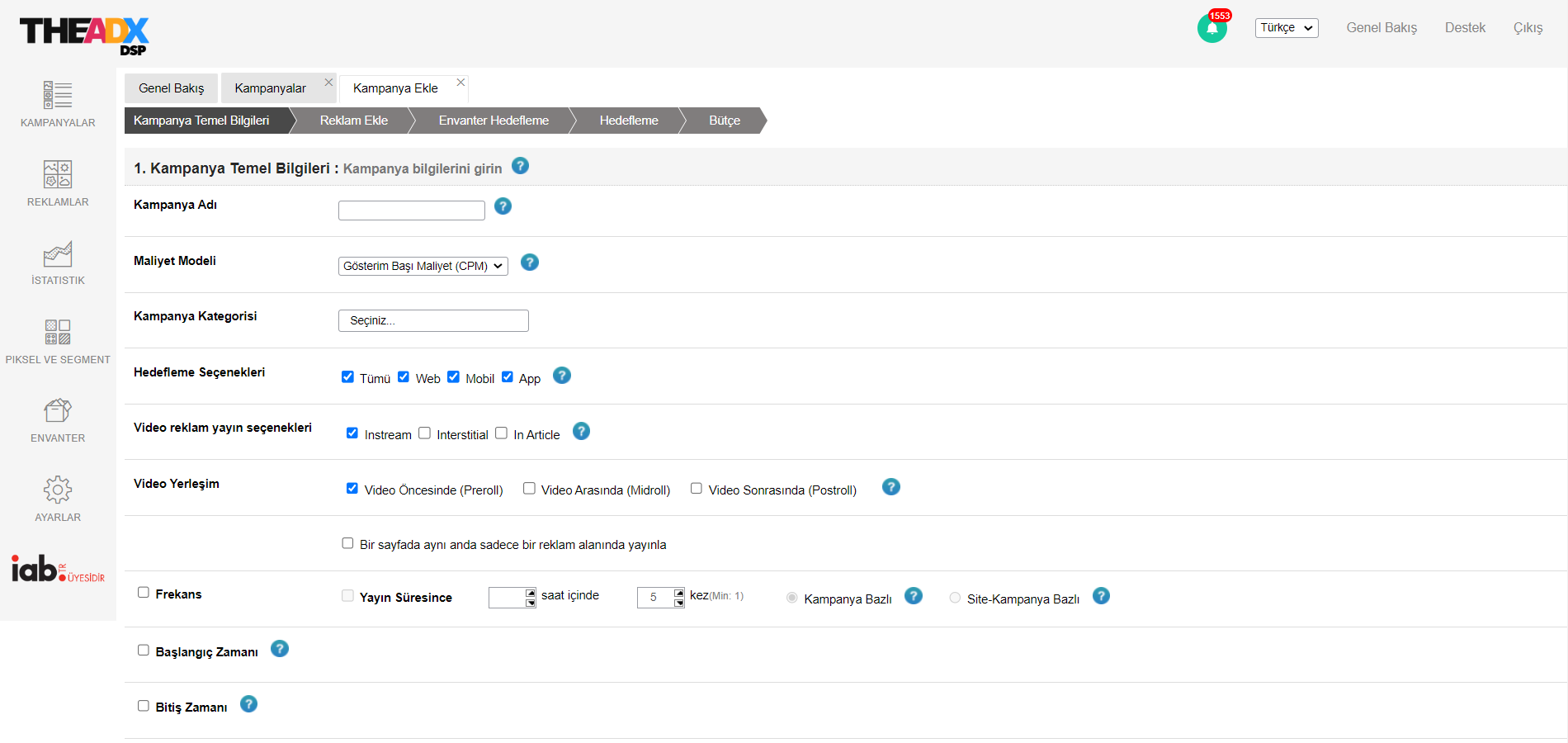Open the İstatistik chart icon
This screenshot has width=1568, height=743.
click(58, 253)
